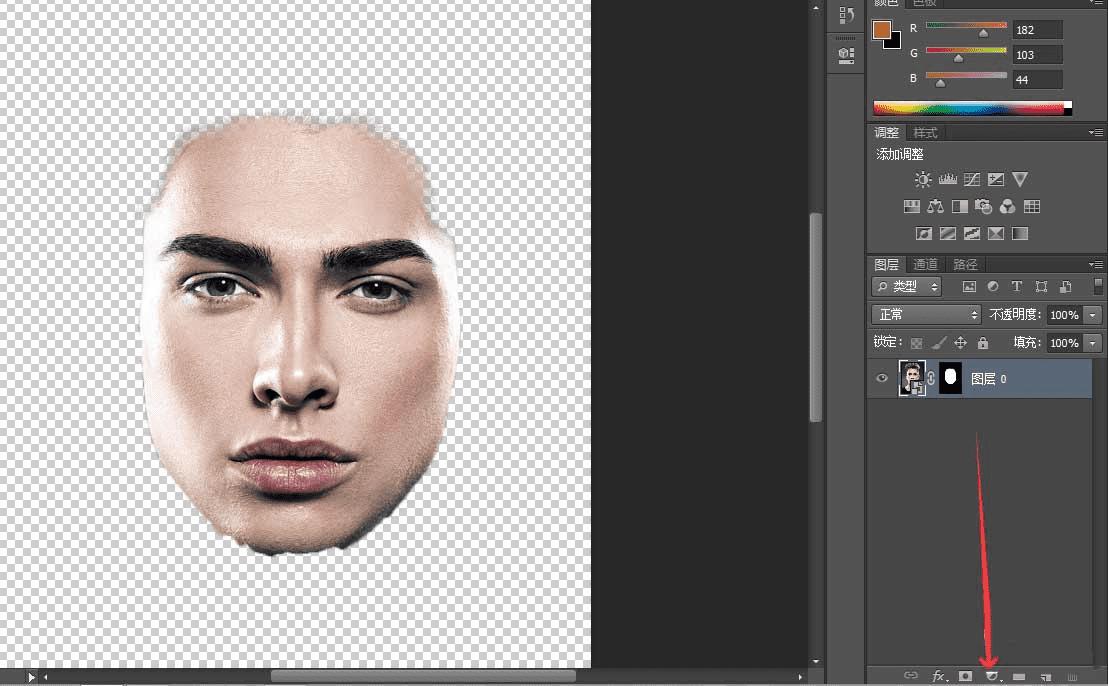
Task: Open the 正常 blend mode dropdown
Action: 926,314
